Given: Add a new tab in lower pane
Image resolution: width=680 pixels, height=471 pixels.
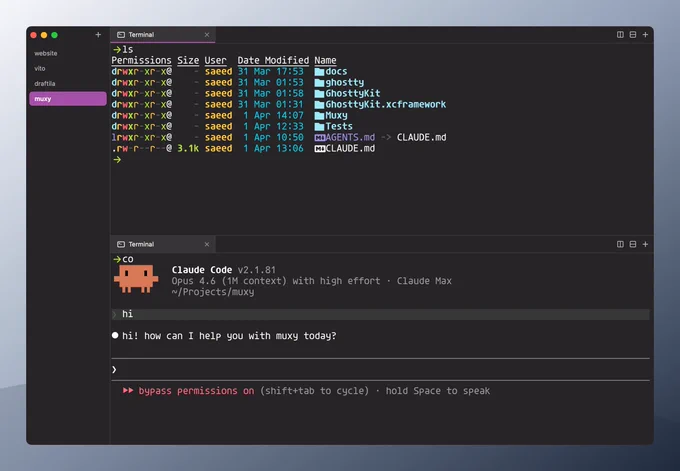Looking at the screenshot, I should click(645, 244).
